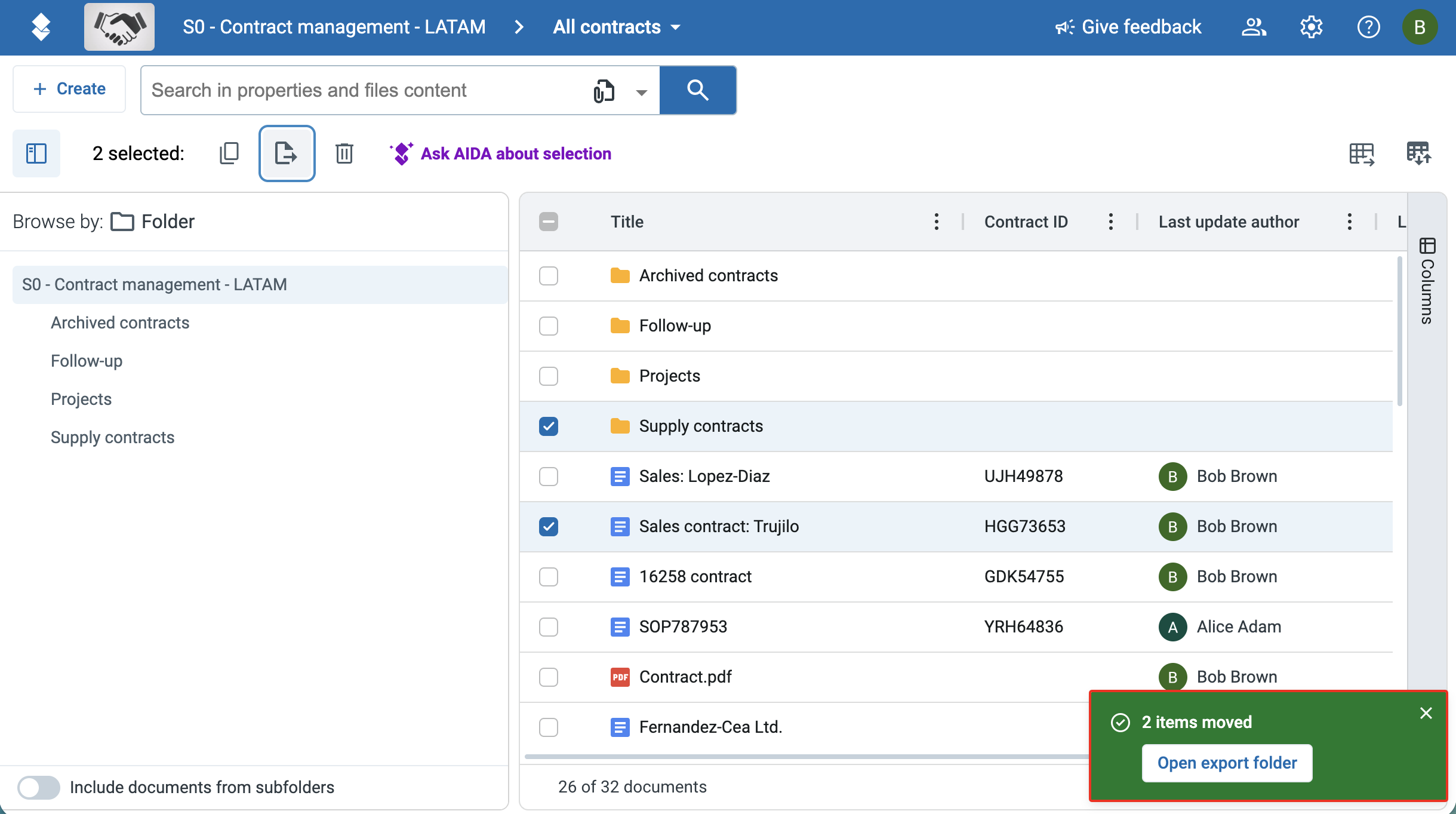Toggle the side panel layout icon

(x=36, y=153)
